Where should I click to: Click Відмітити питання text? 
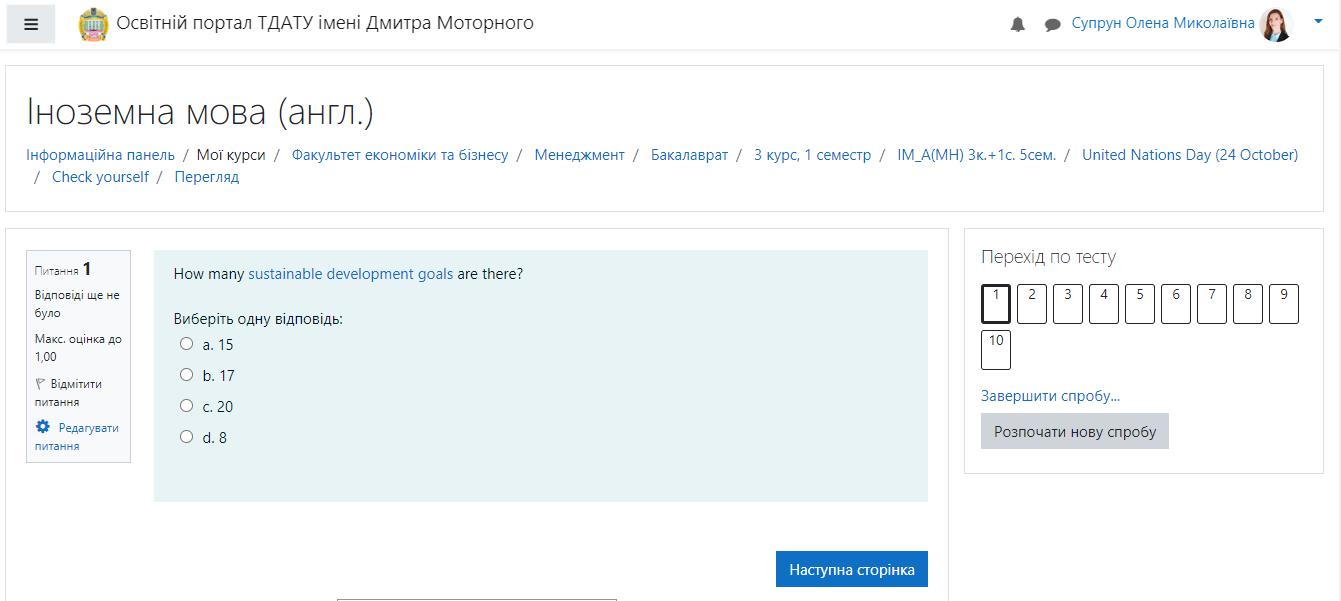pyautogui.click(x=68, y=392)
